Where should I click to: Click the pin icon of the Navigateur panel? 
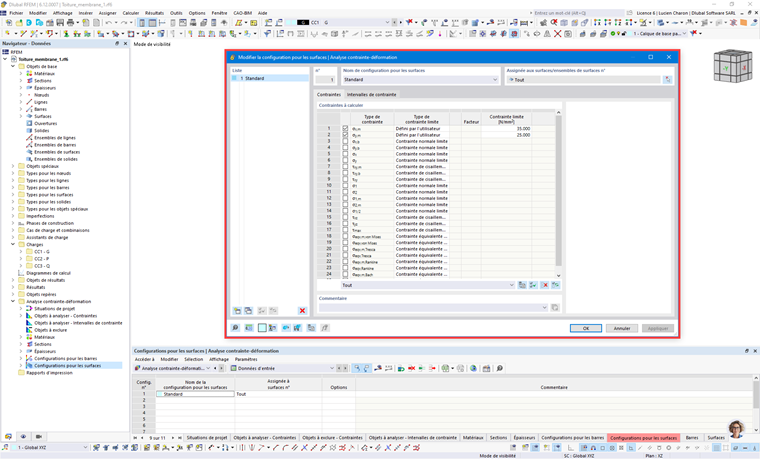coord(117,44)
